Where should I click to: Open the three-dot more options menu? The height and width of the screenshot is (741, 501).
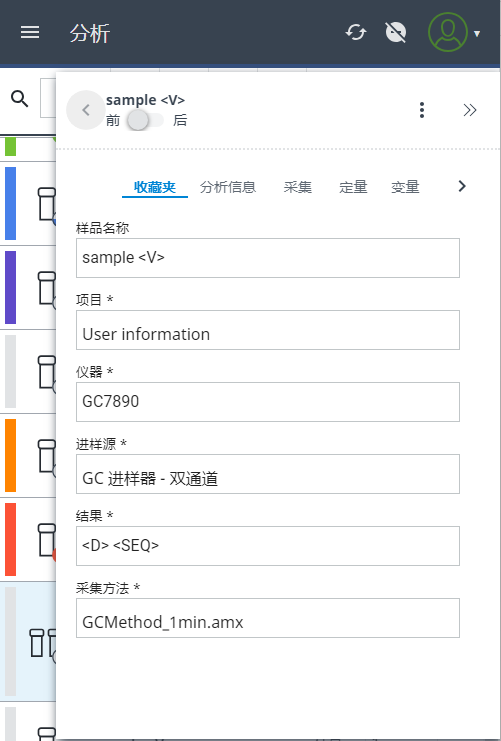pos(422,110)
